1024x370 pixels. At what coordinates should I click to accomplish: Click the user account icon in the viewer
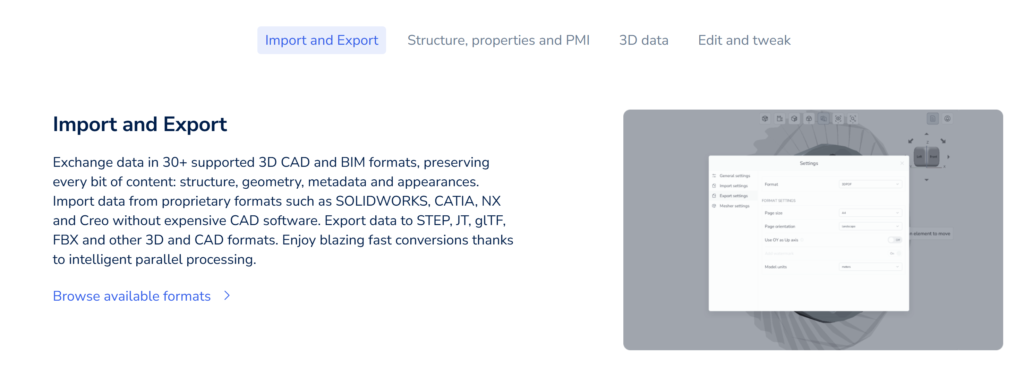(x=947, y=119)
